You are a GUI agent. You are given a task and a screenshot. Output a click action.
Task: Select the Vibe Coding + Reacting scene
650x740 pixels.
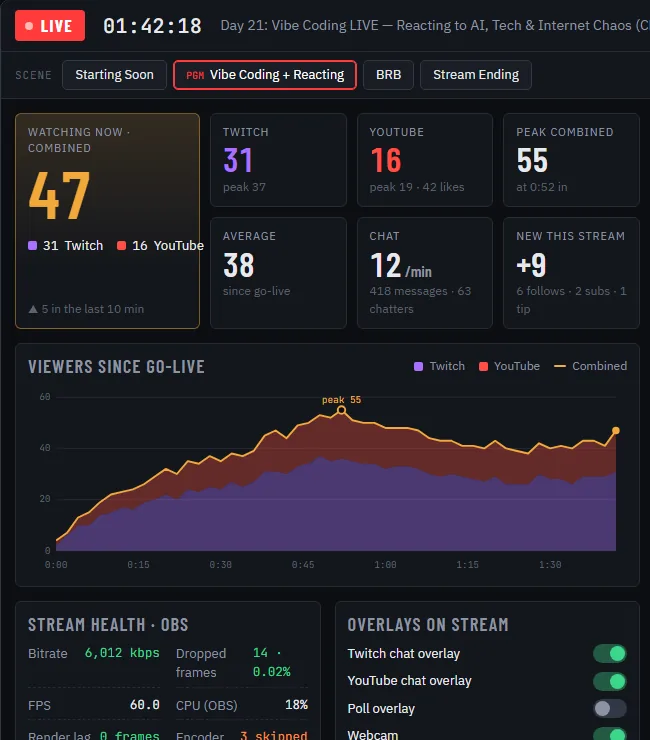pos(265,75)
